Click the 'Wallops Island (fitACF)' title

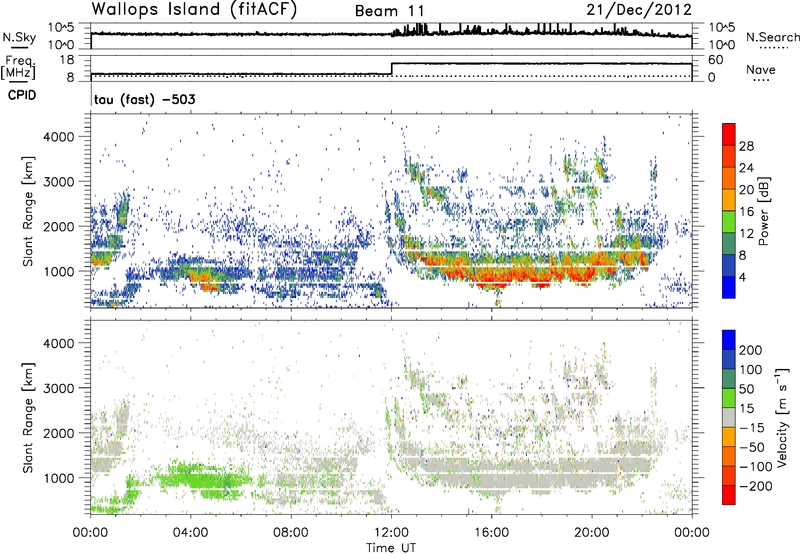194,9
